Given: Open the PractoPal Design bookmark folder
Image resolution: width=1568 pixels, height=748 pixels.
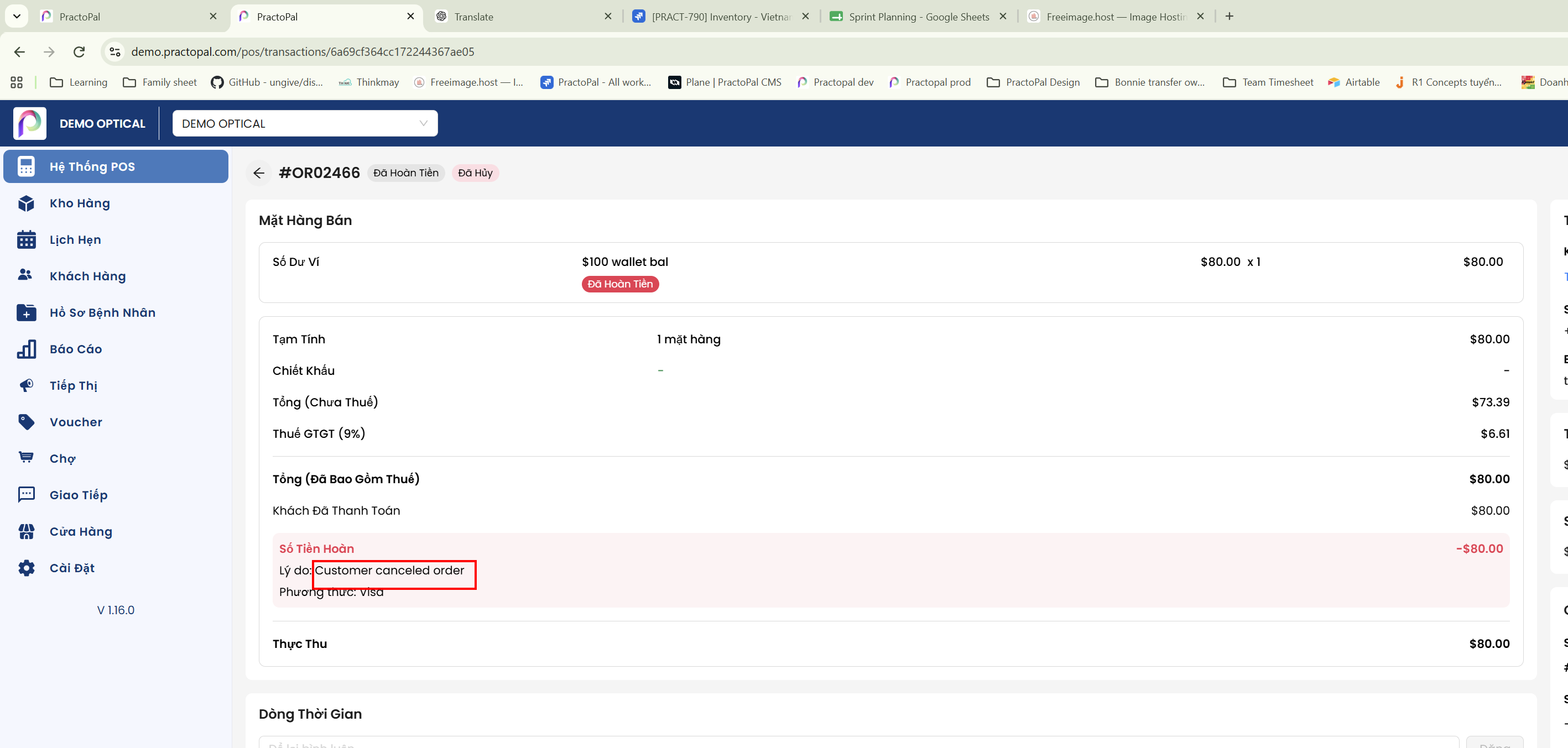Looking at the screenshot, I should point(1033,82).
